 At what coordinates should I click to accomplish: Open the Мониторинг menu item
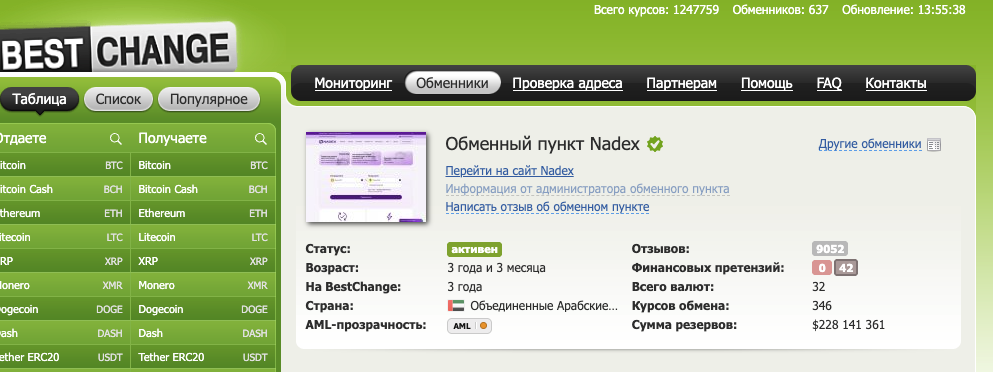(x=353, y=83)
